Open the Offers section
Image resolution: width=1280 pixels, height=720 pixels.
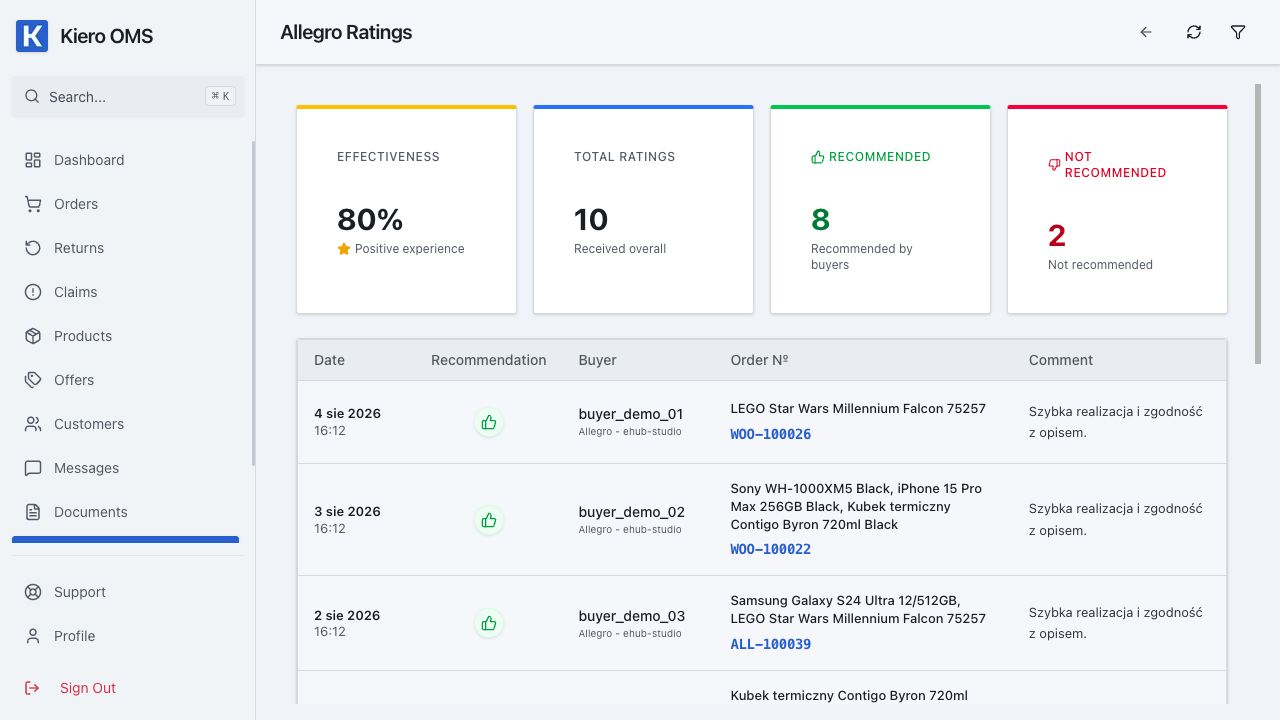pos(126,380)
